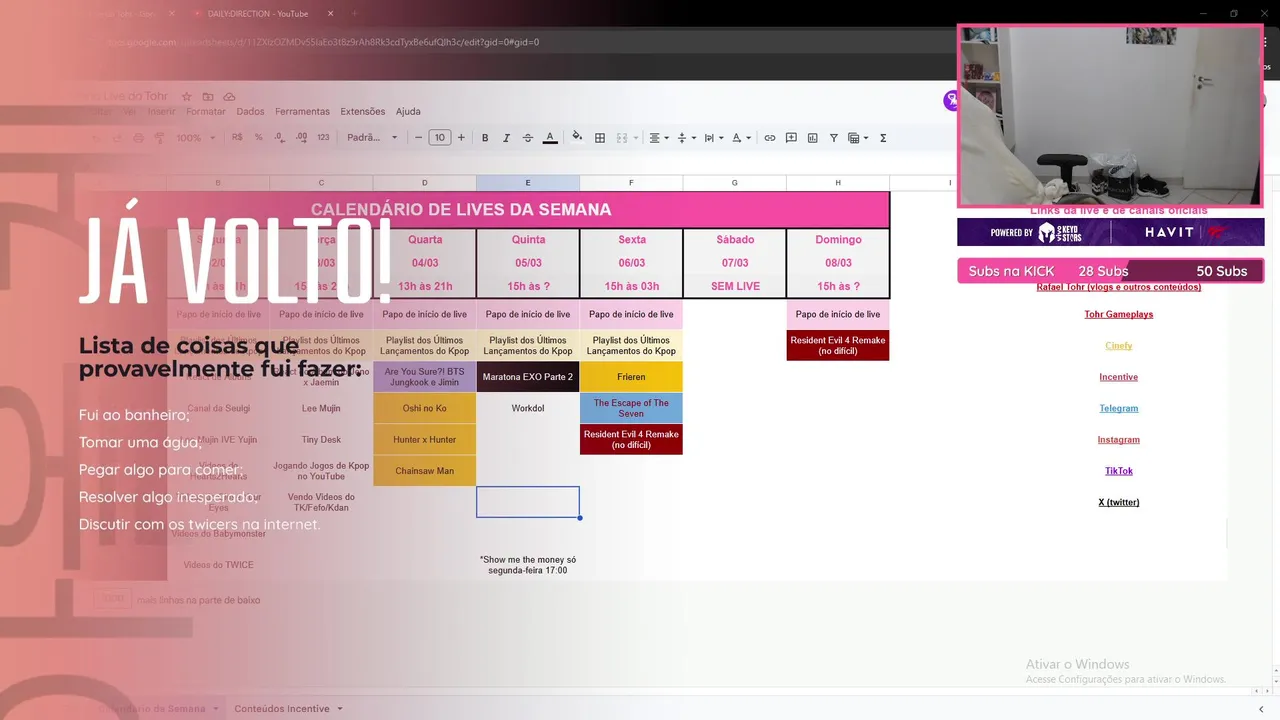Open text wrapping dropdown

[713, 138]
